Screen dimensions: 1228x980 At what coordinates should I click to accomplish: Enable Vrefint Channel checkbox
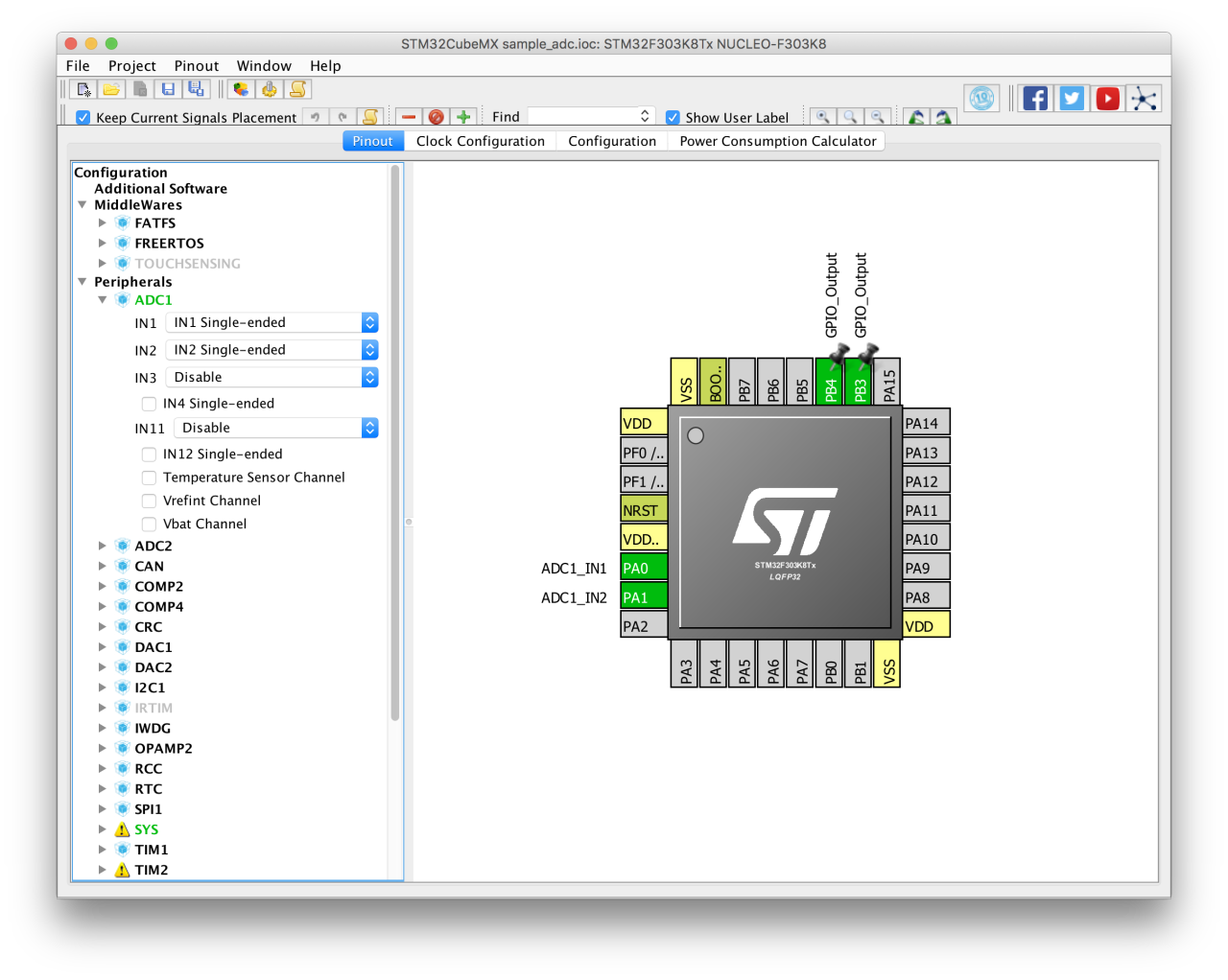click(149, 501)
